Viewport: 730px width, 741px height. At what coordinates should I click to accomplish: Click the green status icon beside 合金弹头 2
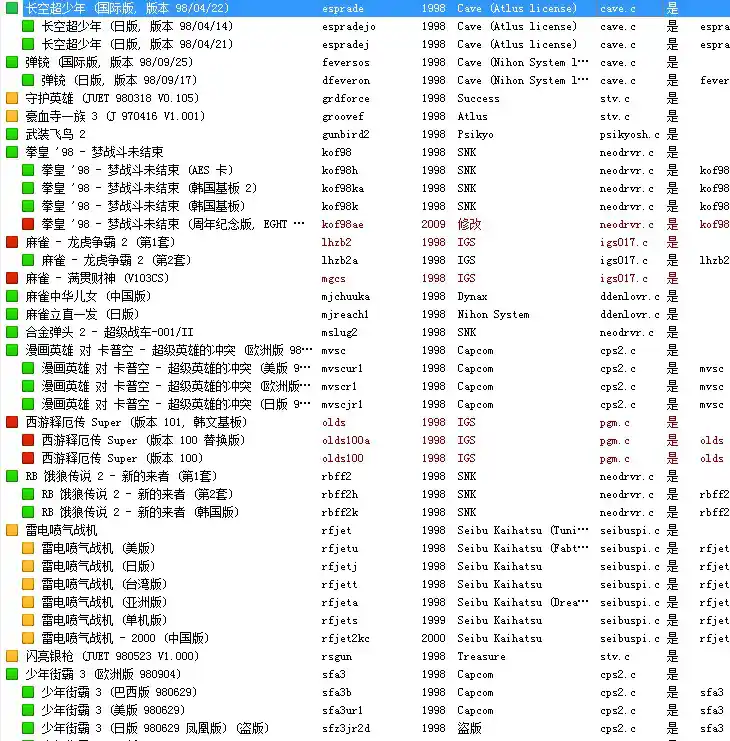[x=12, y=333]
